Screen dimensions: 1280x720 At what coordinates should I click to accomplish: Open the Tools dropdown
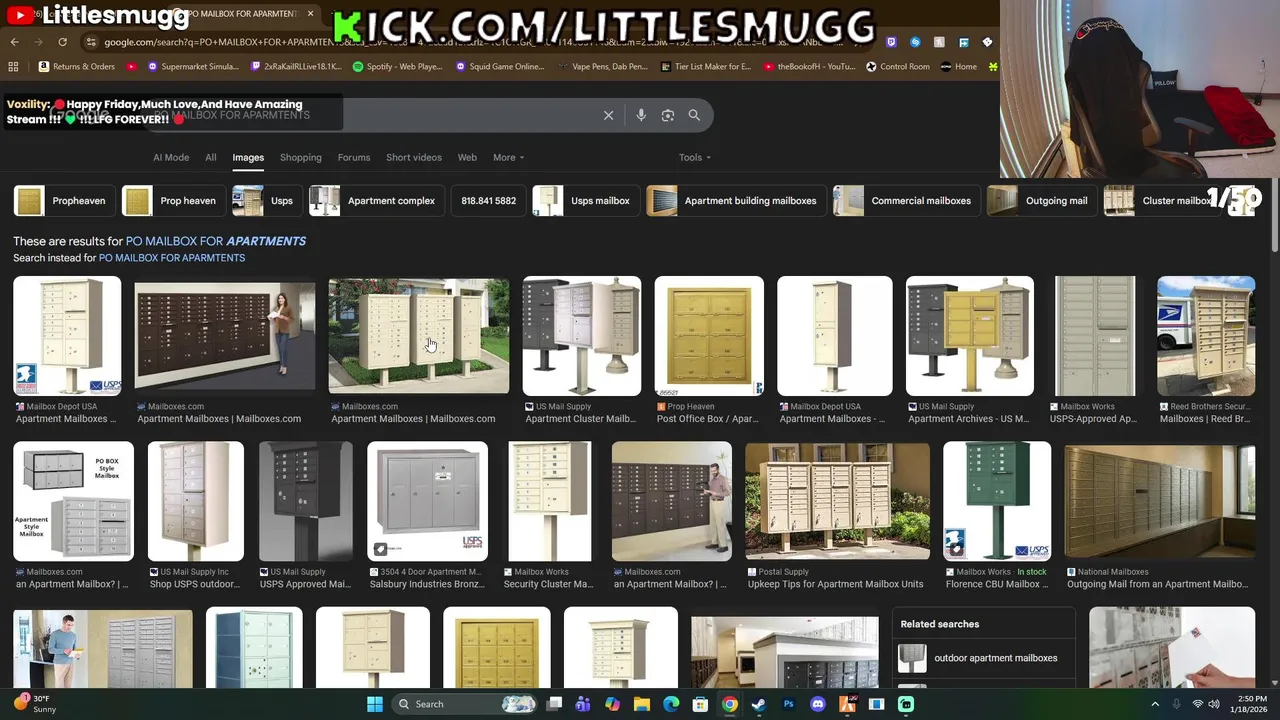point(694,157)
